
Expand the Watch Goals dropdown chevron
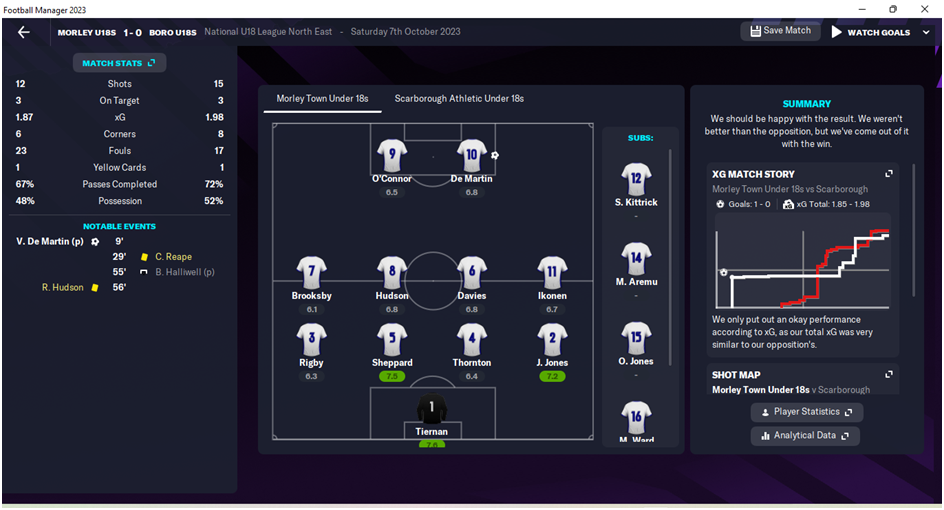[x=926, y=33]
